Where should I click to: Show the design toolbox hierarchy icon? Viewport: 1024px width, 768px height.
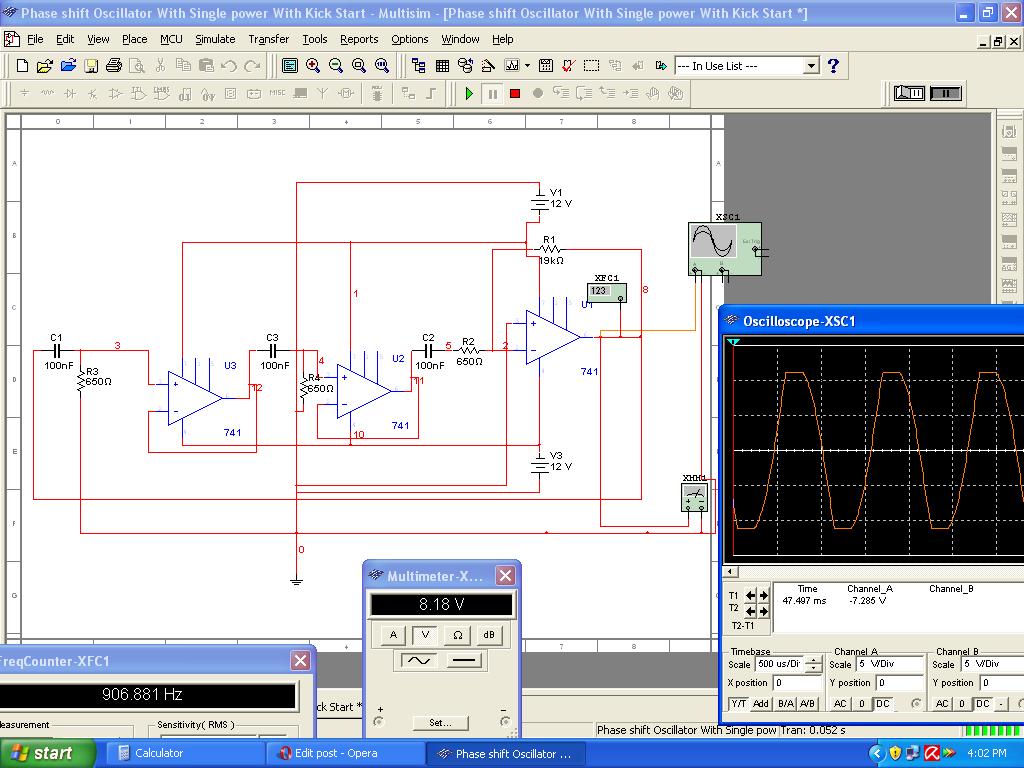419,65
